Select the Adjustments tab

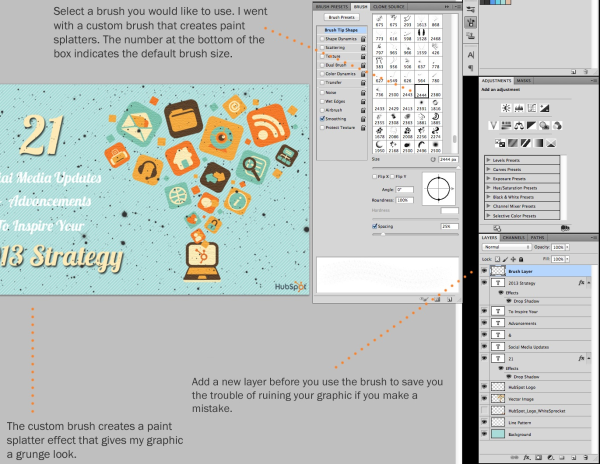click(x=496, y=81)
